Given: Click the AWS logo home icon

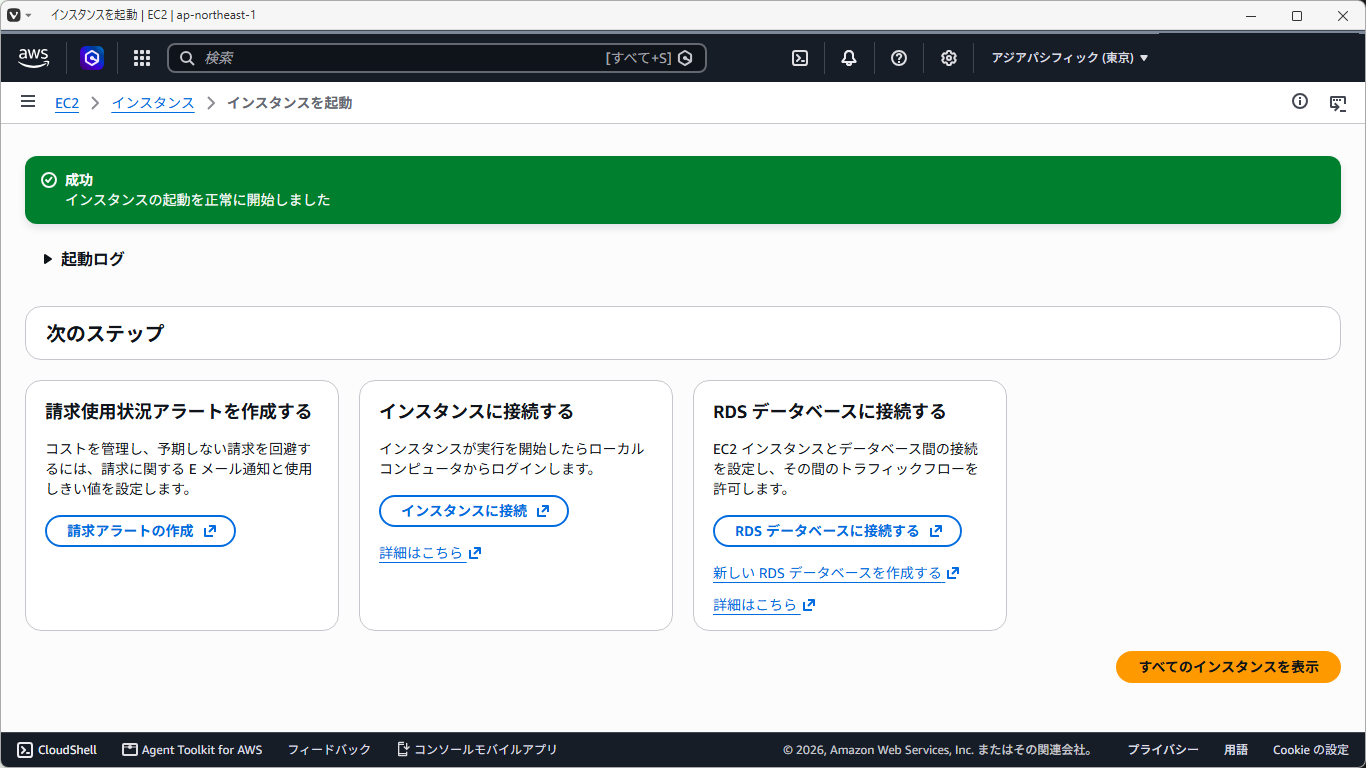Looking at the screenshot, I should [34, 58].
